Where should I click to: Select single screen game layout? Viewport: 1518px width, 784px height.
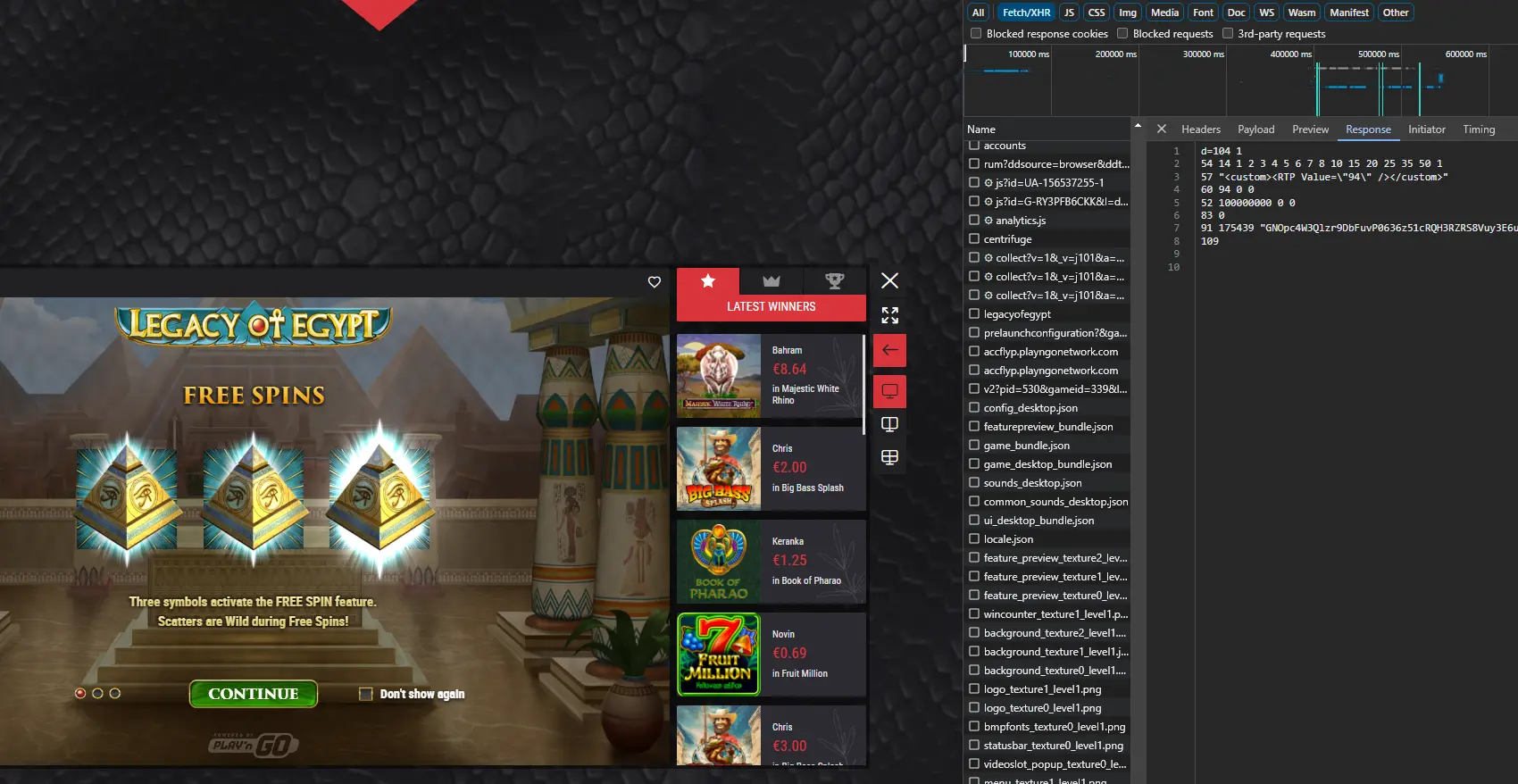[890, 391]
